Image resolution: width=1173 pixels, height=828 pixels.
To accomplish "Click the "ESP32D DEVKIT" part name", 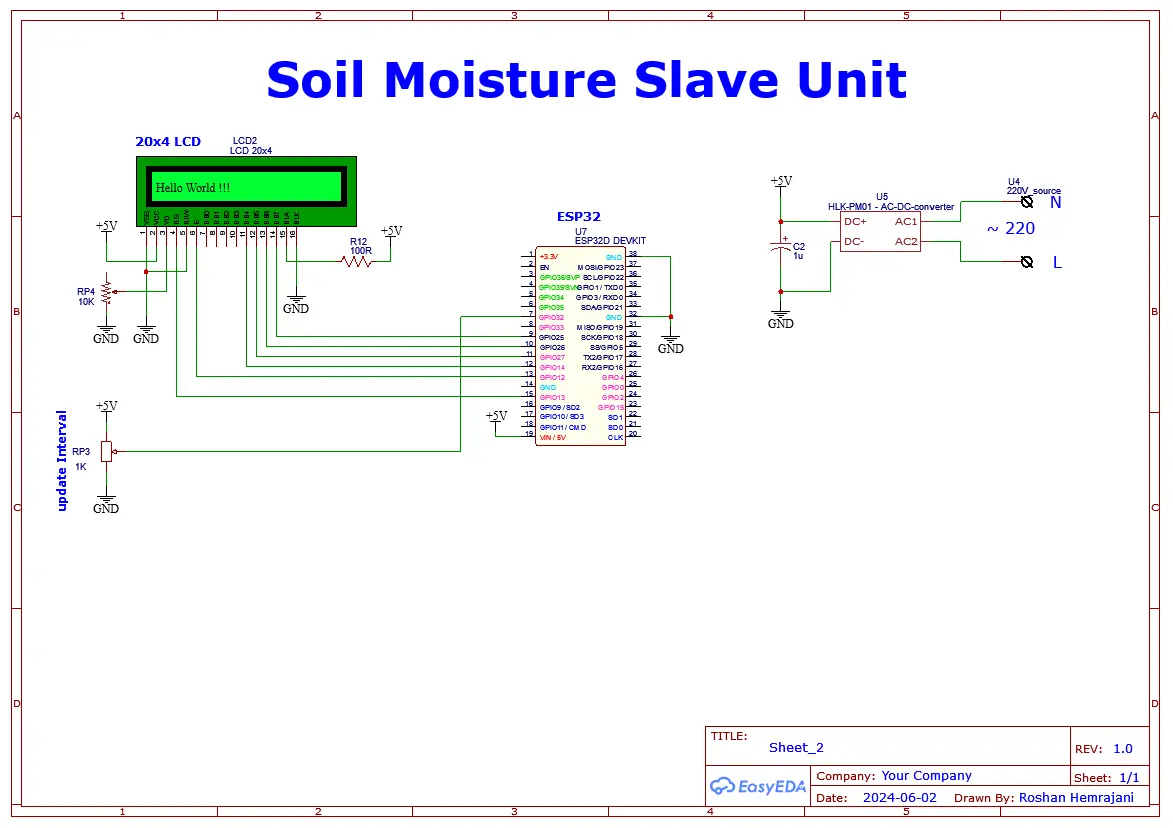I will point(610,241).
